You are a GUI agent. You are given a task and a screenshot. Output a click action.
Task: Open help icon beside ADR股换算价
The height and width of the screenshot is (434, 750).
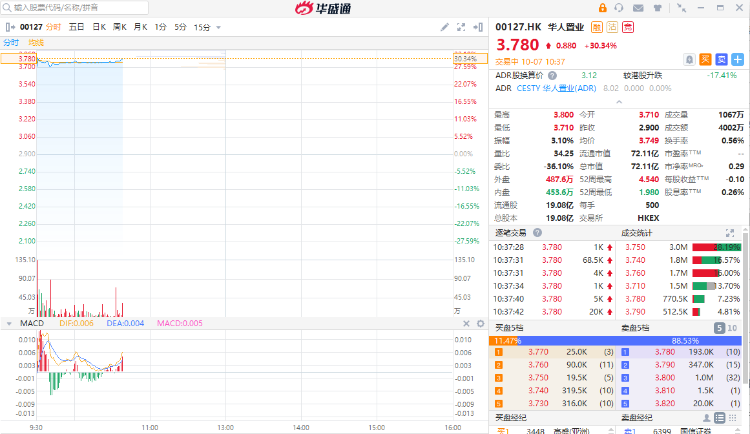pyautogui.click(x=552, y=76)
